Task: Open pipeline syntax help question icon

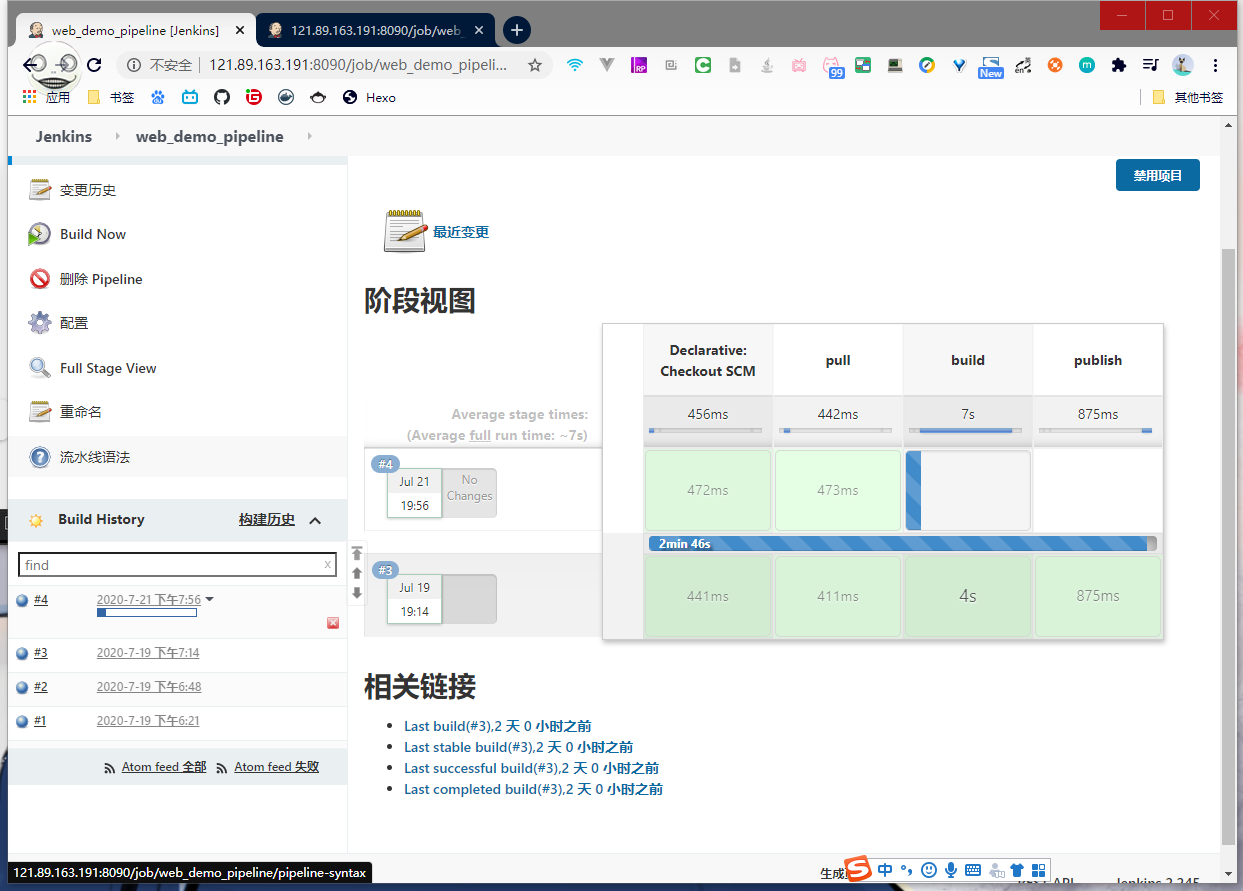Action: click(39, 457)
